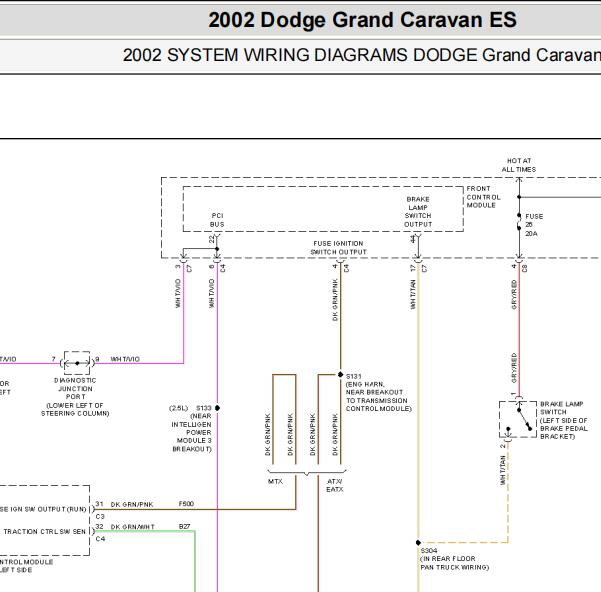Click the brake lamp switch symbol
601x592 pixels.
(518, 420)
